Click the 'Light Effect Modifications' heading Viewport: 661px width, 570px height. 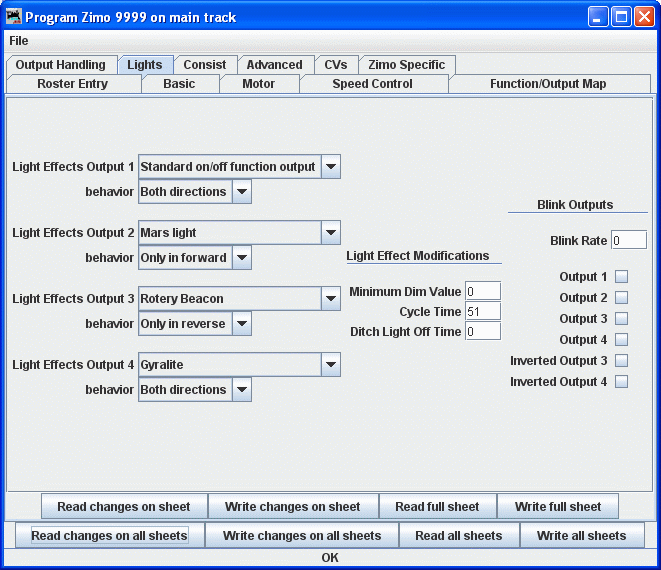418,256
